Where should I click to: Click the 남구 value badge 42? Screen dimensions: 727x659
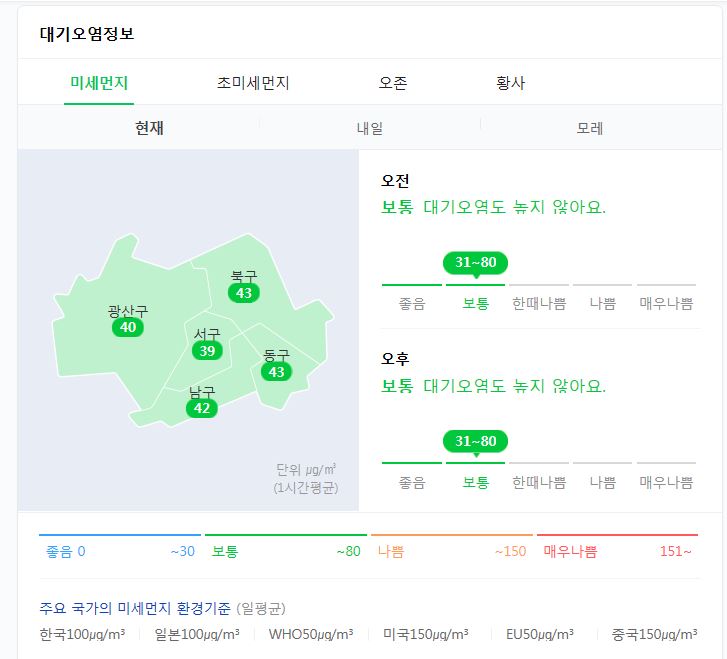pos(202,408)
